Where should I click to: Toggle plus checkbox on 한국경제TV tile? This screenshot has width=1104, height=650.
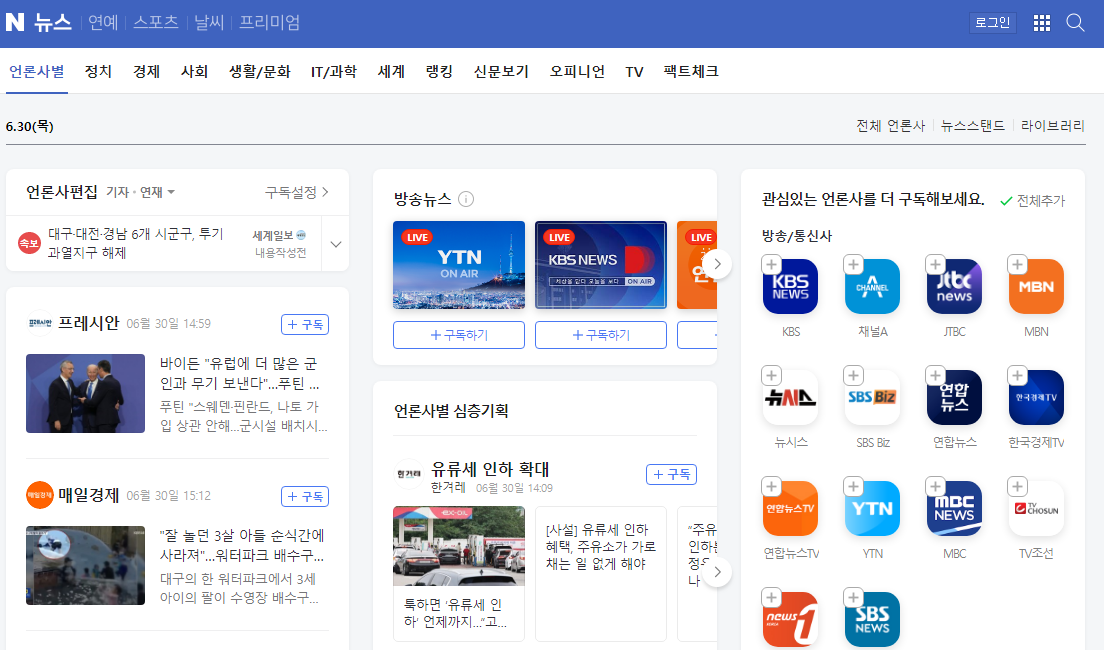(1017, 375)
